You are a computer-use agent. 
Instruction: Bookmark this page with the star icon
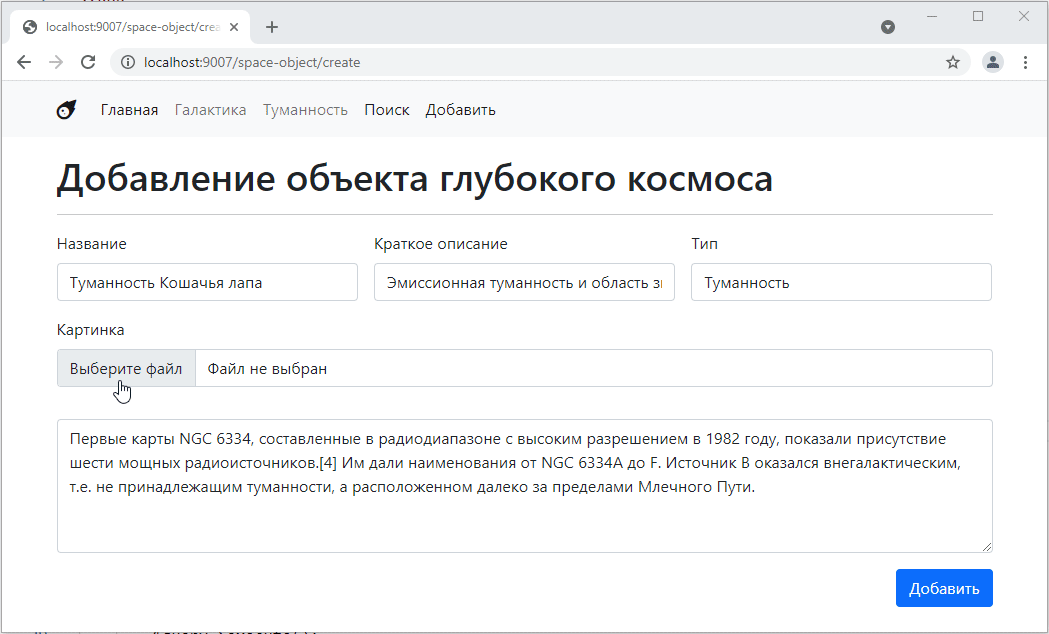tap(952, 62)
